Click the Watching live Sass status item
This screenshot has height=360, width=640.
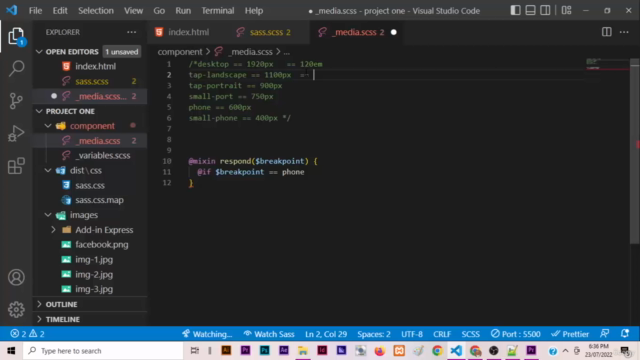tap(207, 334)
